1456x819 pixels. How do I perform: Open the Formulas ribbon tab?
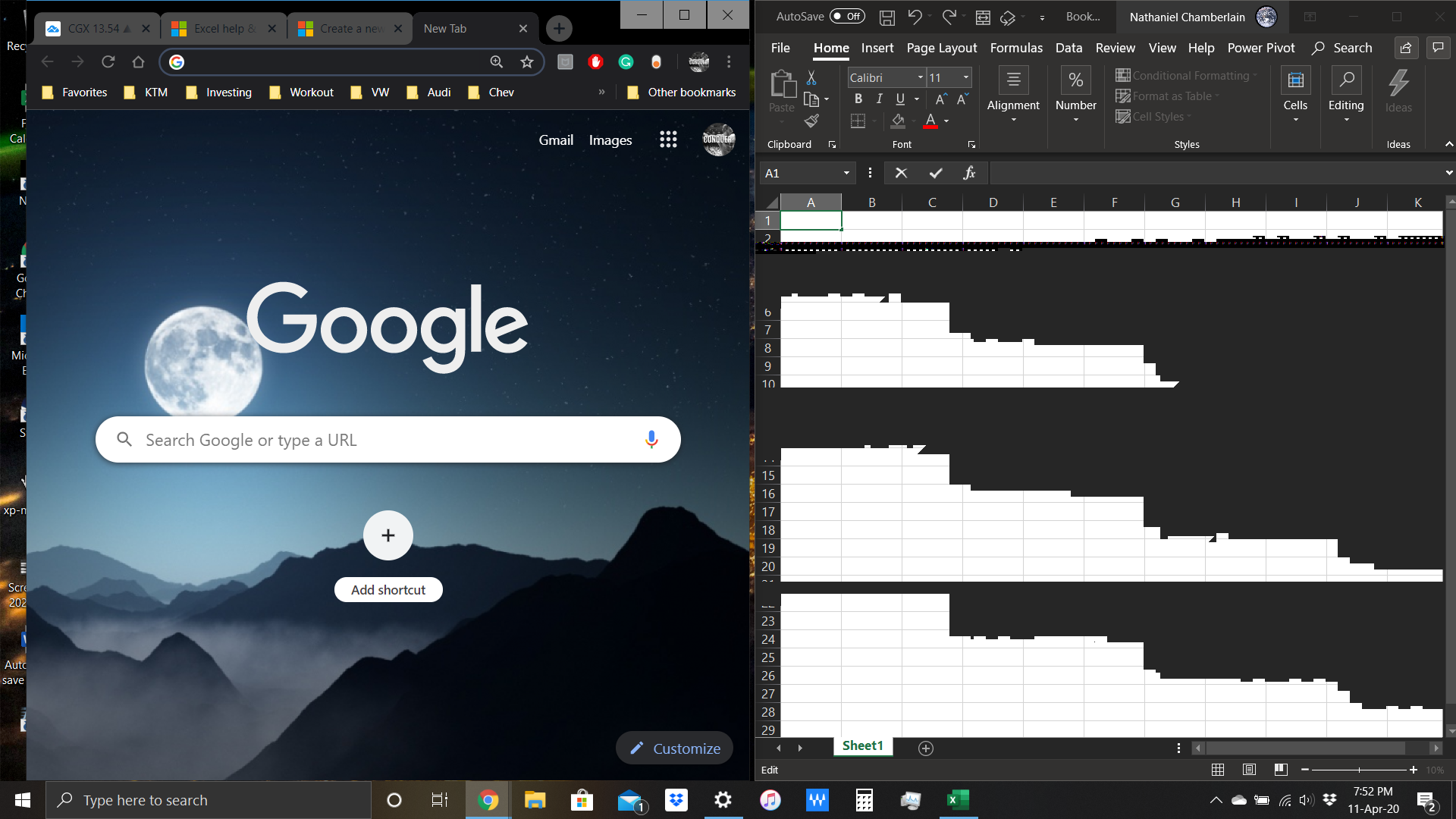1016,48
